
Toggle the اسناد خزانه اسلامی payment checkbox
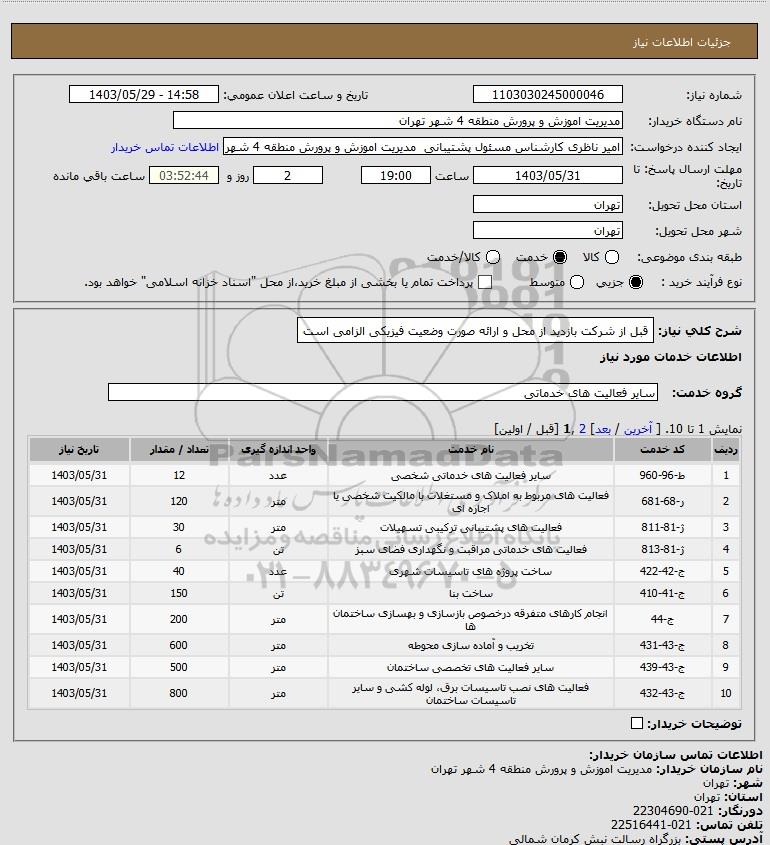[485, 282]
